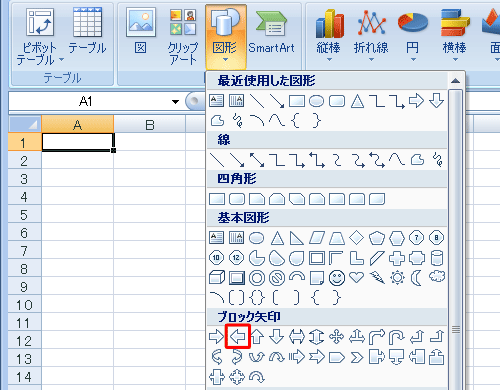The height and width of the screenshot is (390, 500).
Task: Open the PivotTable button in the ribbon
Action: (x=40, y=36)
